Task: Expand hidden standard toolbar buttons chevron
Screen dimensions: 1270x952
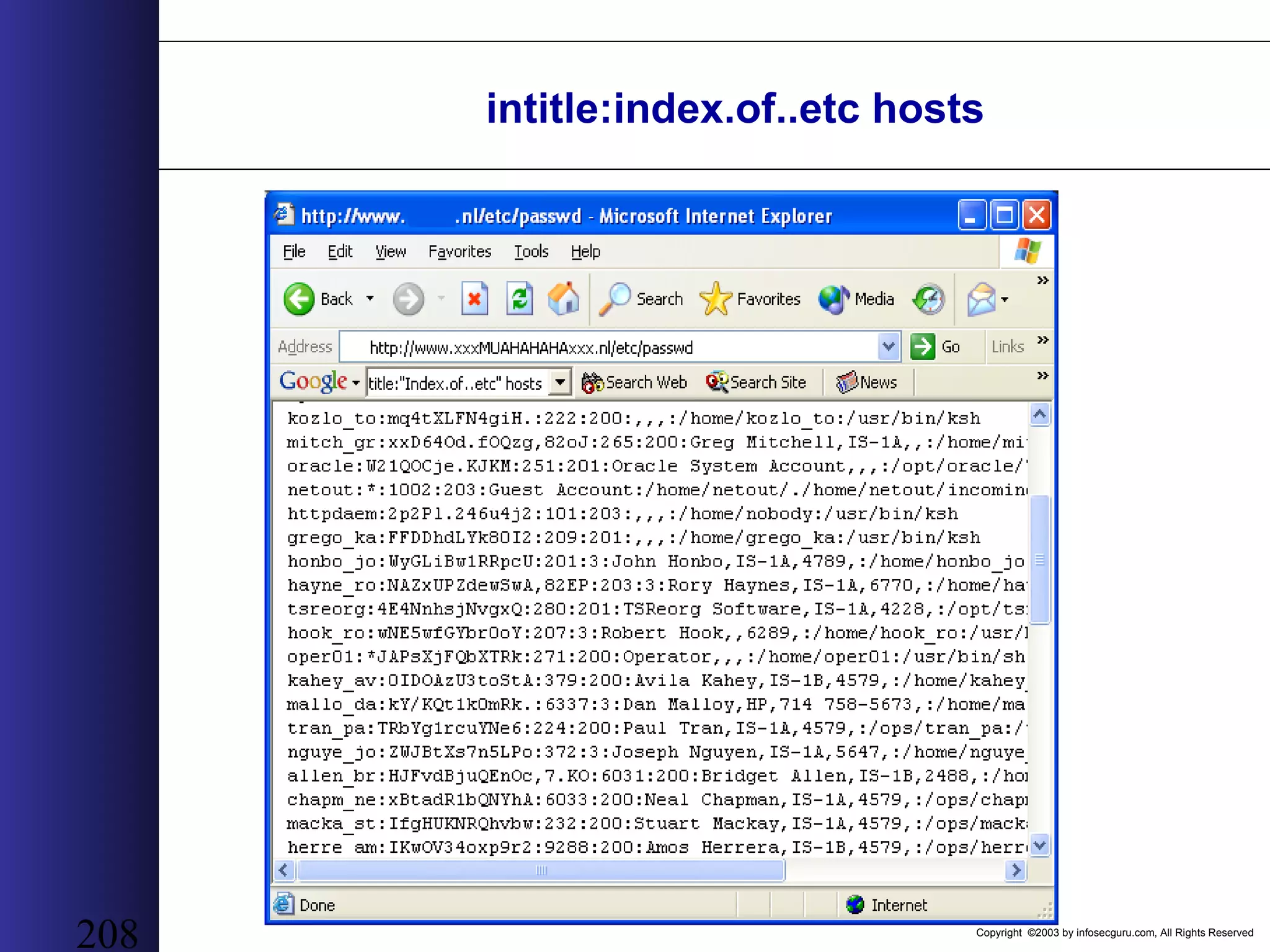Action: pos(1042,281)
